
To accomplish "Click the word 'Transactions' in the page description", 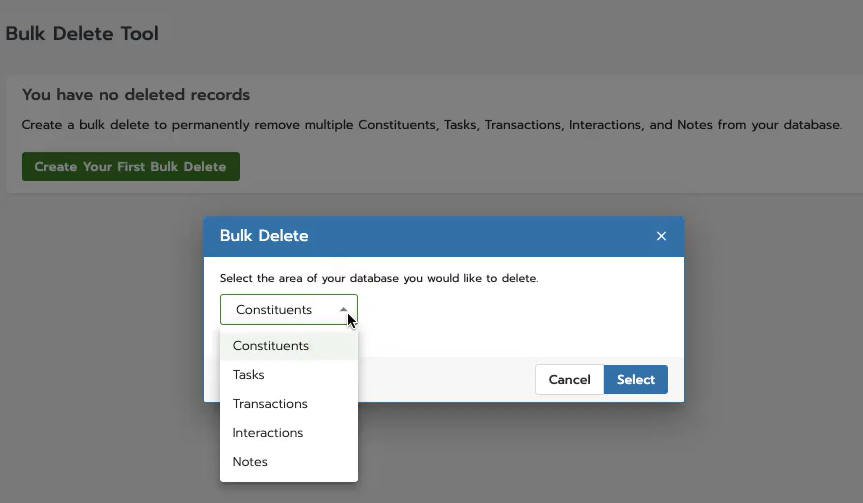I will pos(523,125).
